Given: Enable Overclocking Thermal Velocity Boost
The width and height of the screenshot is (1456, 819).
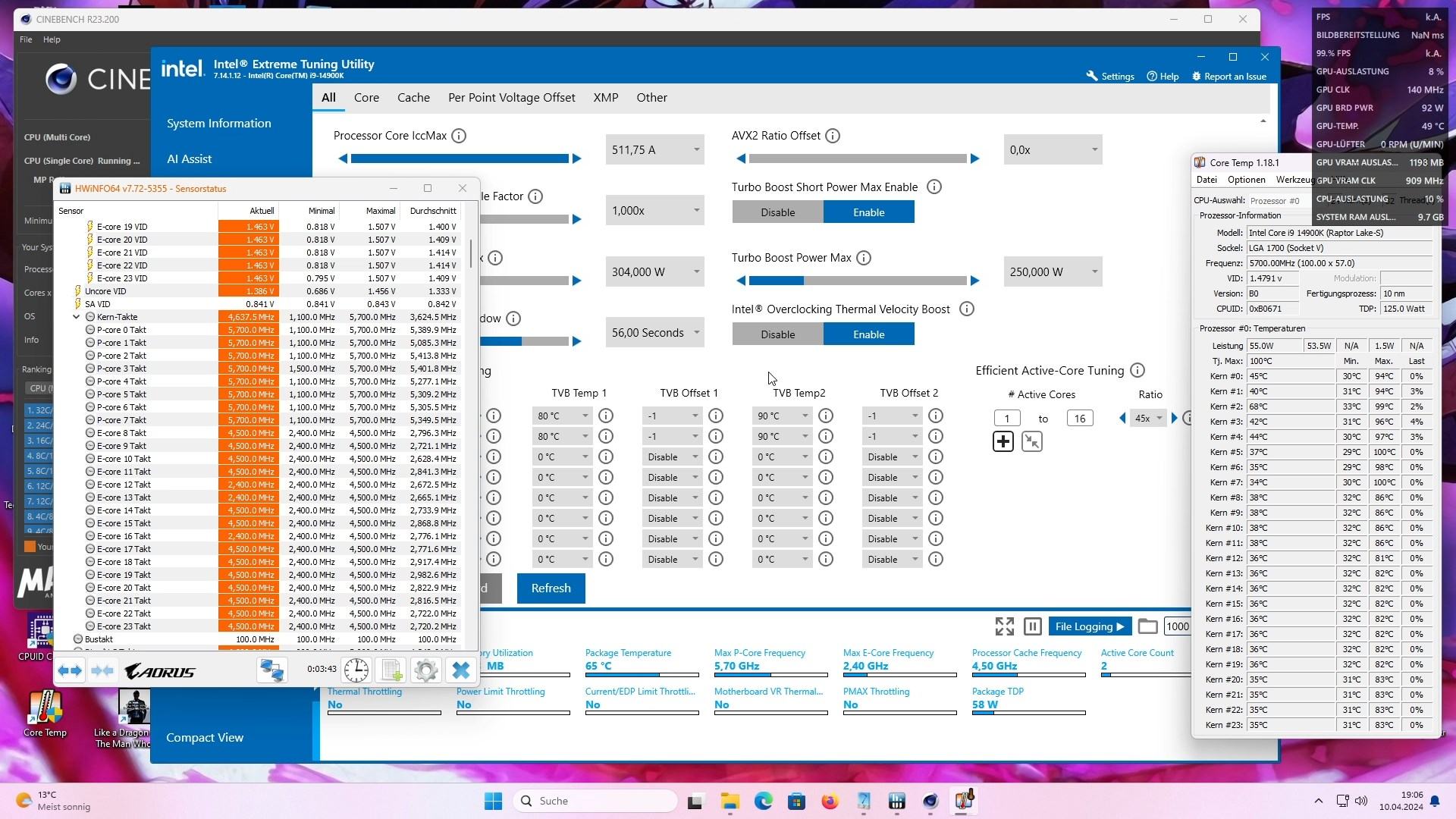Looking at the screenshot, I should click(869, 334).
